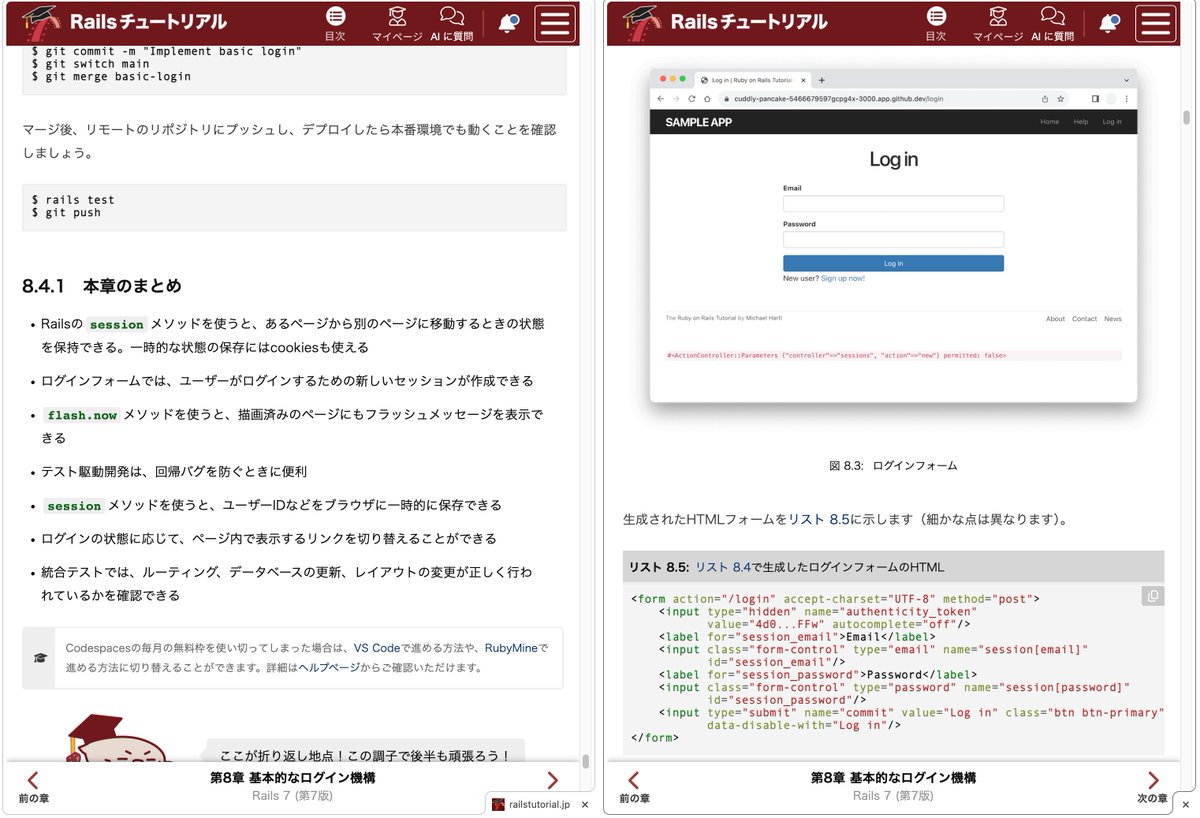The image size is (1200, 818).
Task: Open 目次 icon in the right panel header
Action: pos(935,21)
